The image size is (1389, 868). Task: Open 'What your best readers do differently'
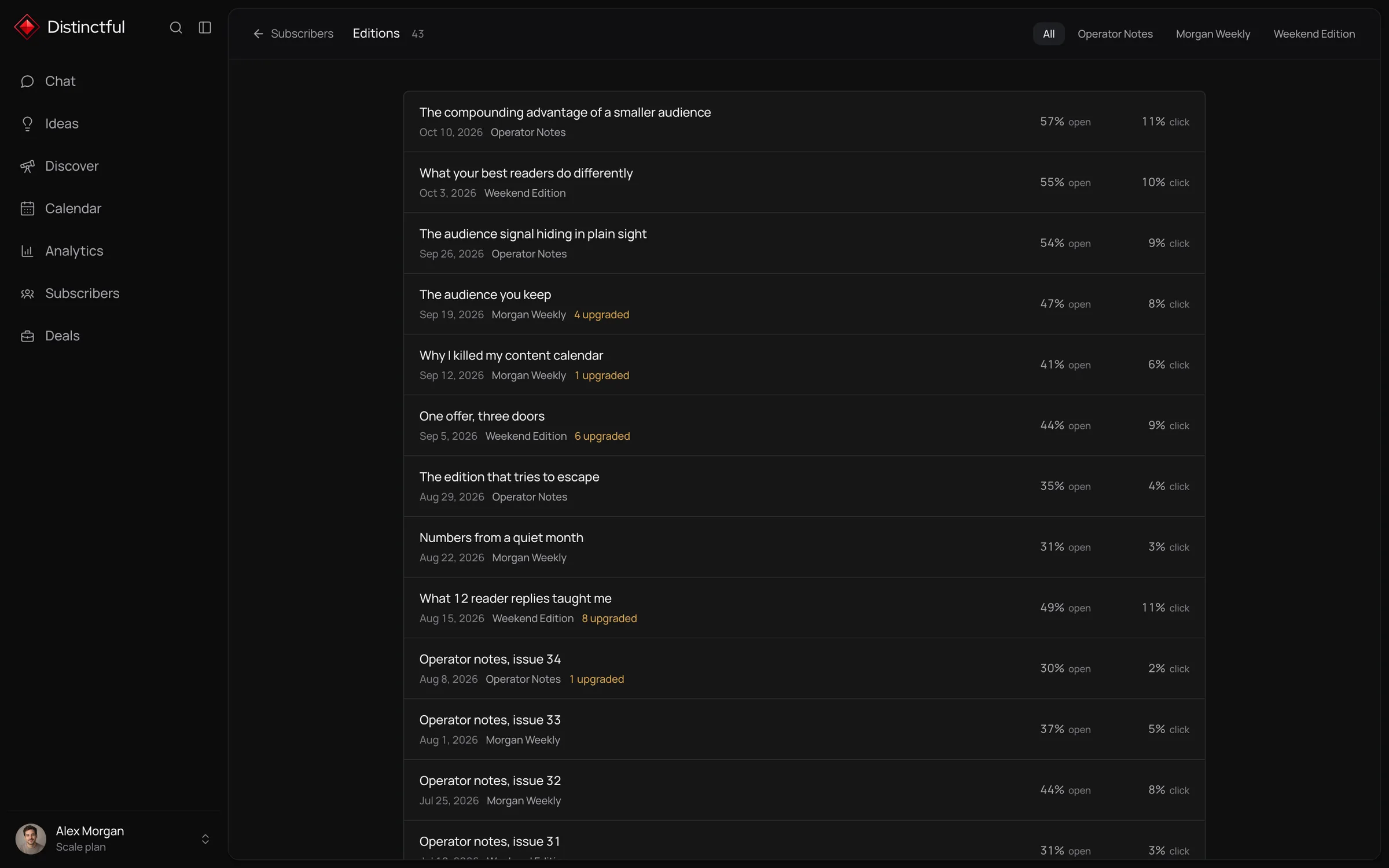804,182
